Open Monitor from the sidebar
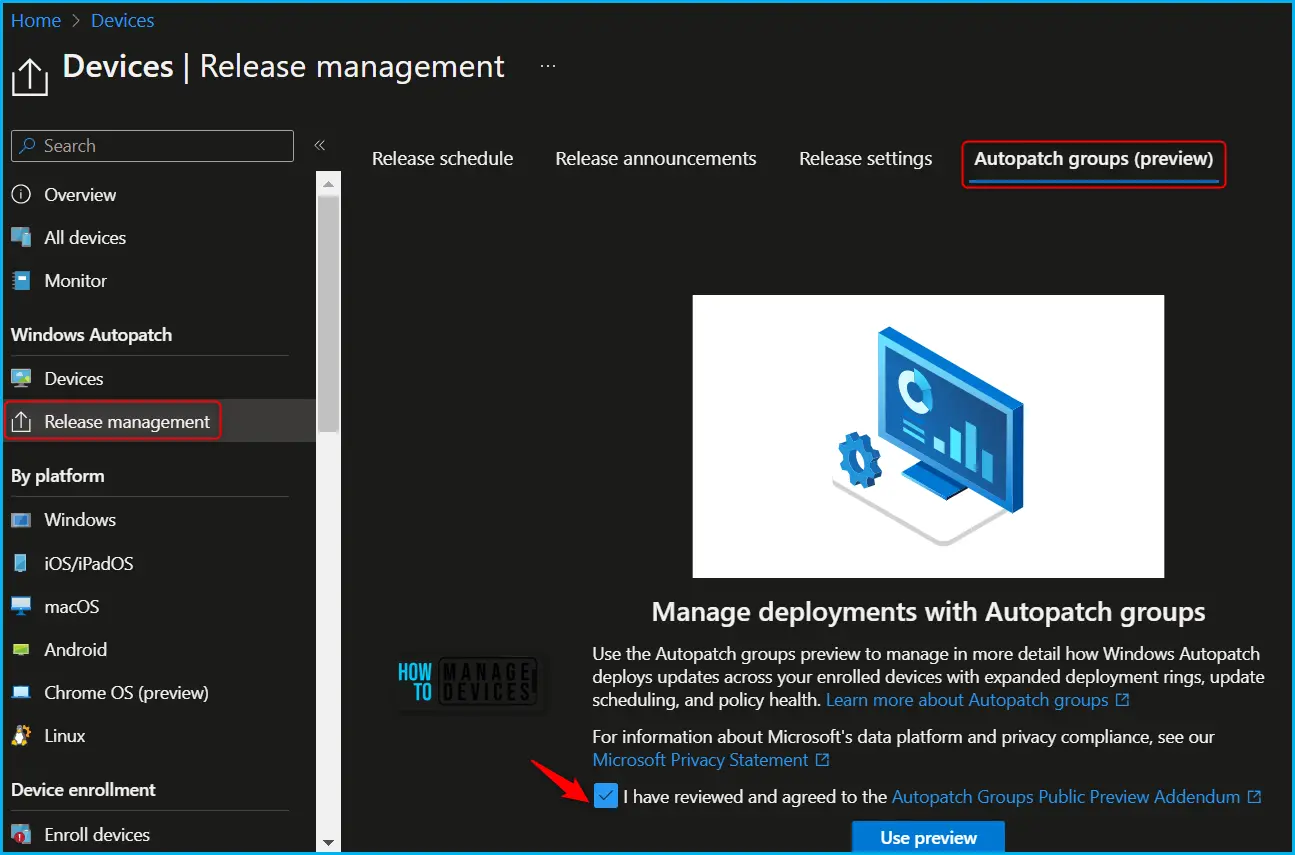 76,281
